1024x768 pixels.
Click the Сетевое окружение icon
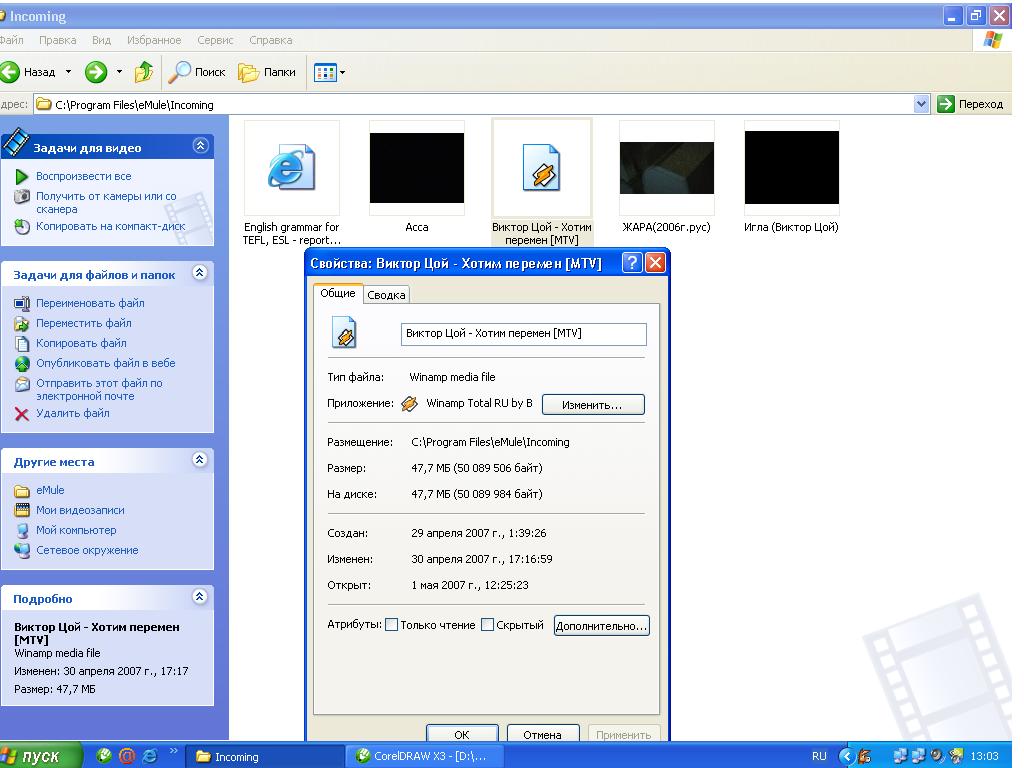pyautogui.click(x=22, y=551)
